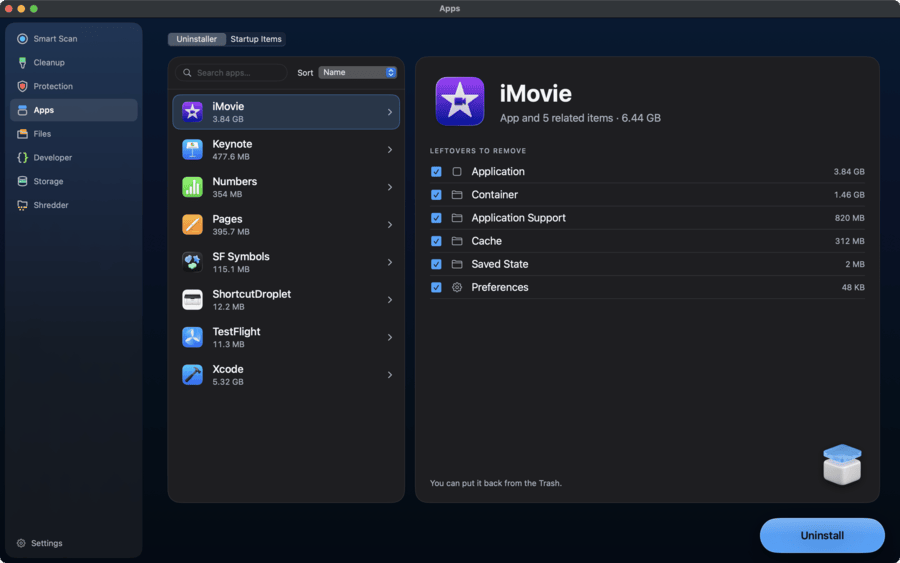Click the SF Symbols app icon

192,262
